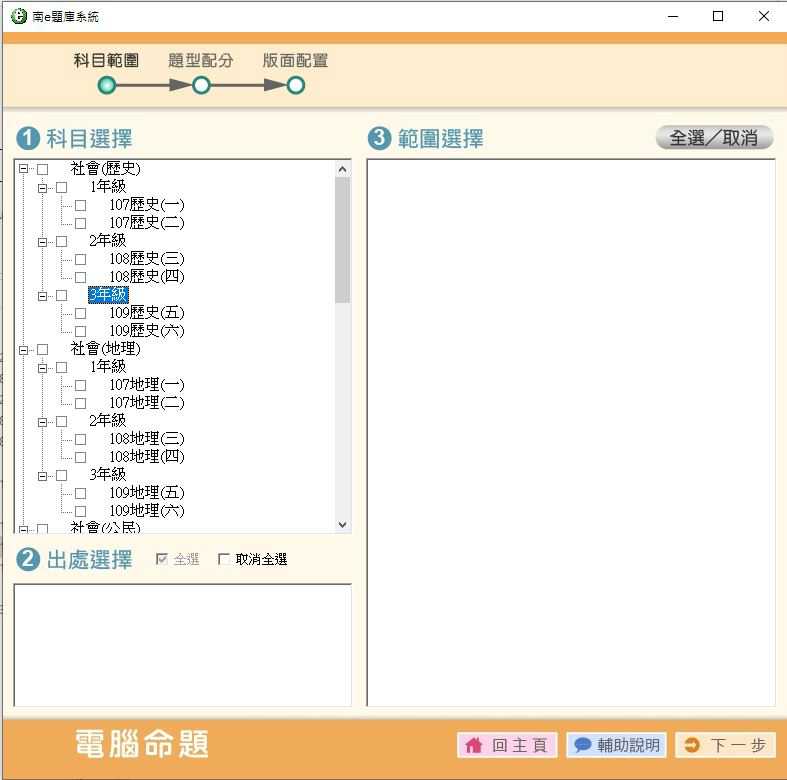Check the 社會(歷史) checkbox
The width and height of the screenshot is (787, 780).
click(x=43, y=169)
